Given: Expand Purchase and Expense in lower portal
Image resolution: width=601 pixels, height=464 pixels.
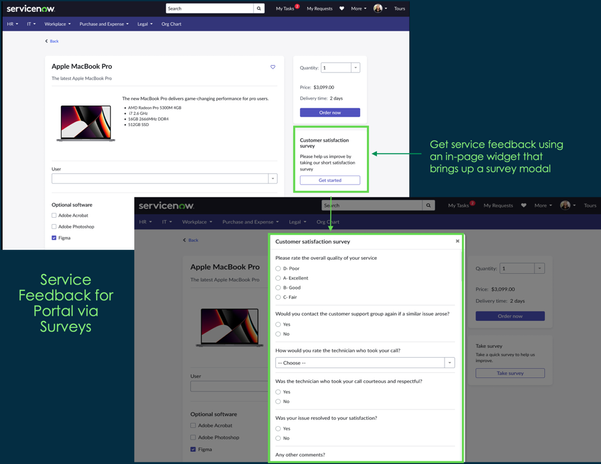Looking at the screenshot, I should coord(251,222).
